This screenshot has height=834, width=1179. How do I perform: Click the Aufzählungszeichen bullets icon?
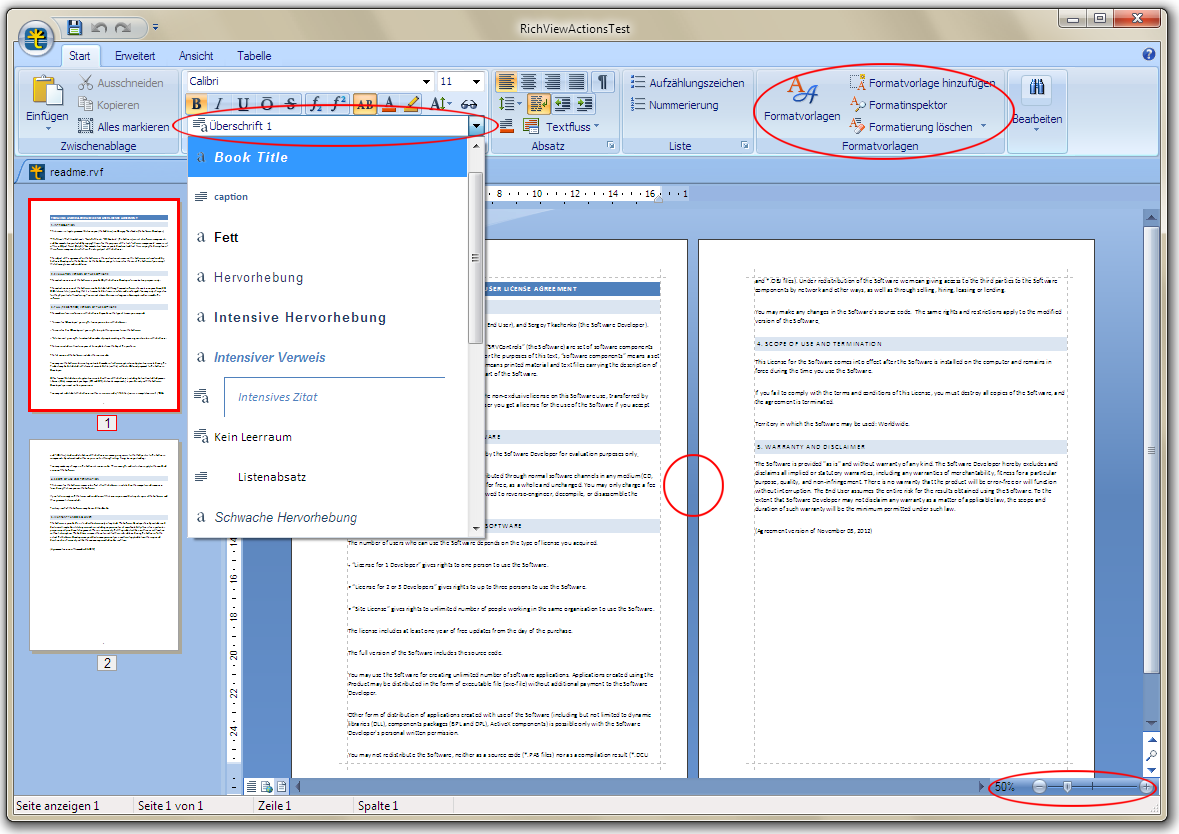(638, 83)
